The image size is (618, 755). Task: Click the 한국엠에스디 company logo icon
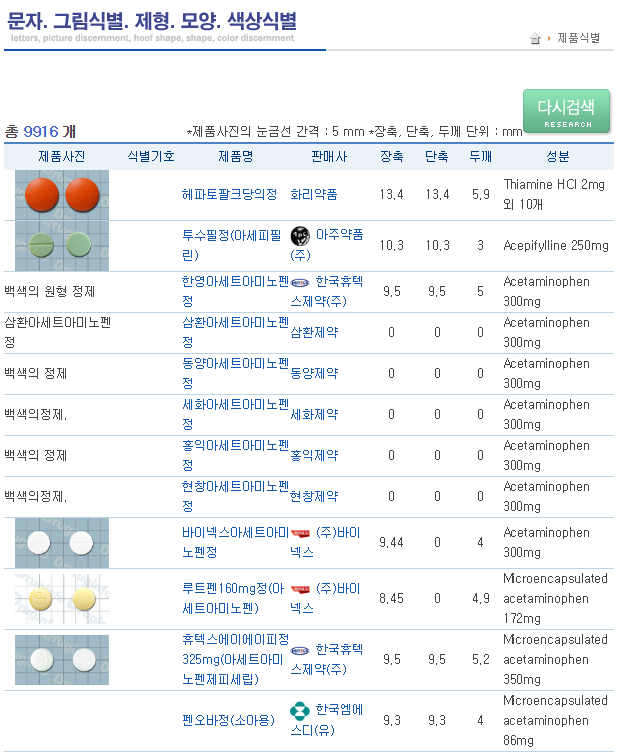[300, 711]
